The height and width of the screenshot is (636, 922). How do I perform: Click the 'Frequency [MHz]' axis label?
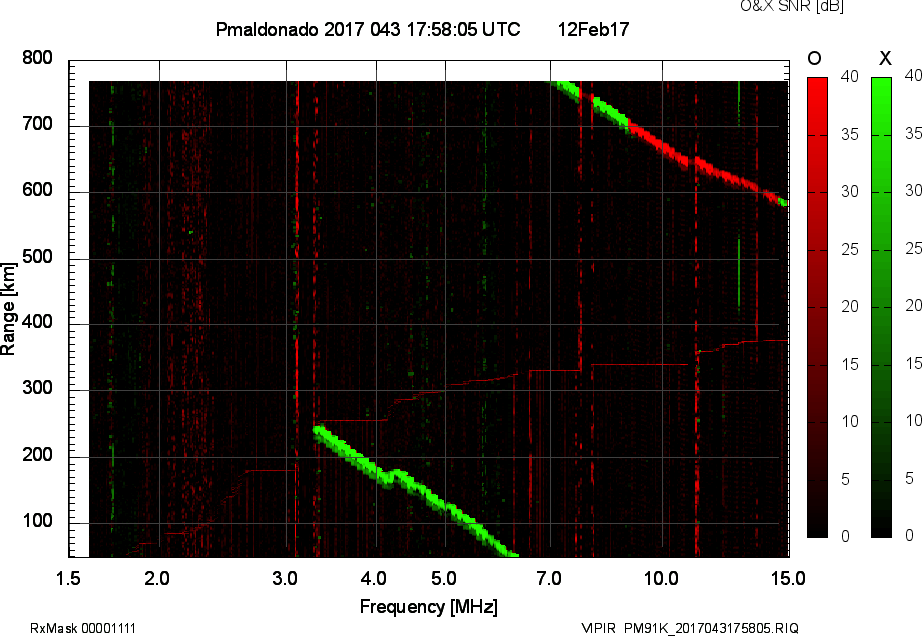click(x=429, y=607)
